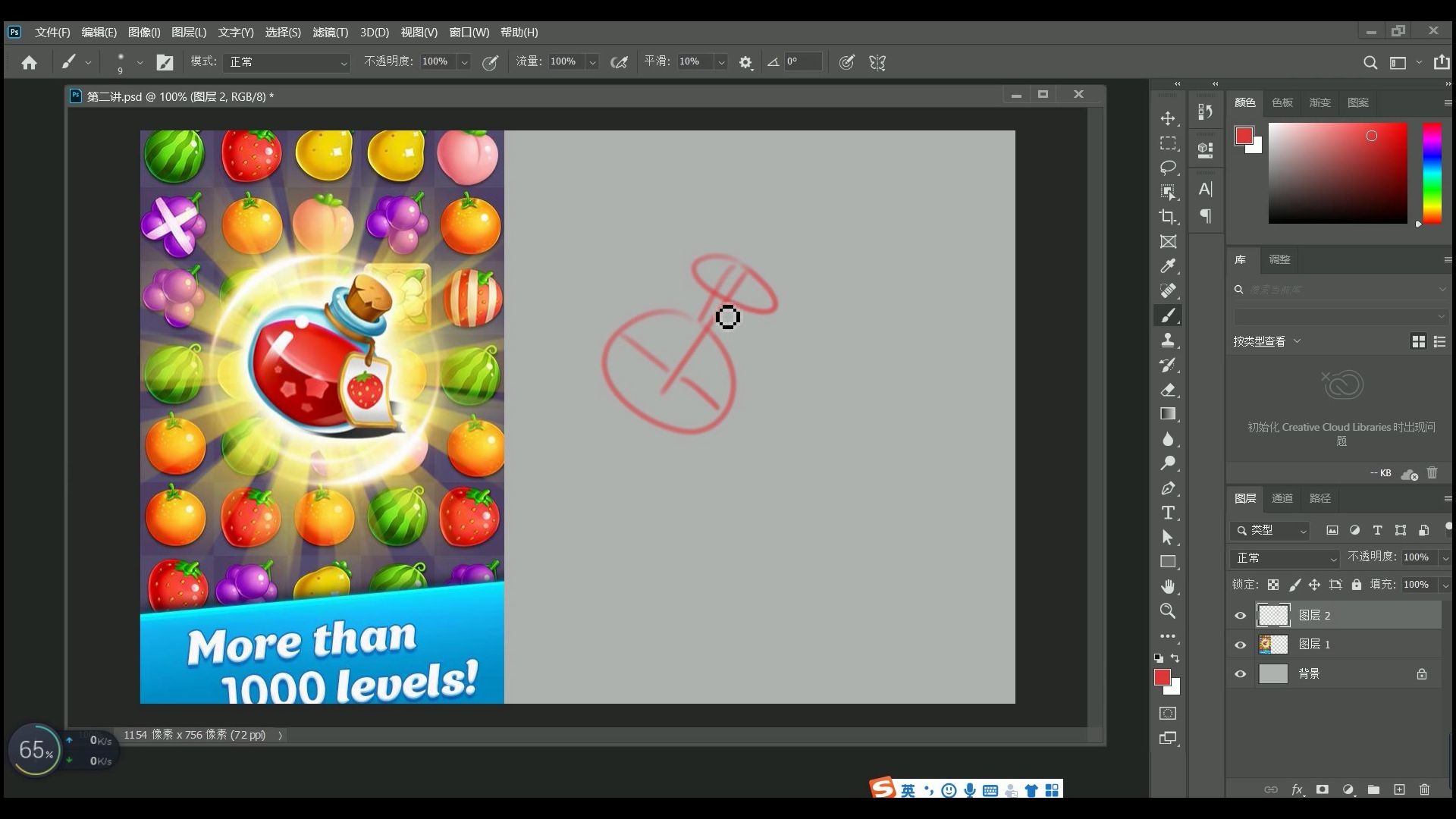Toggle lock all for layer

click(x=1357, y=585)
